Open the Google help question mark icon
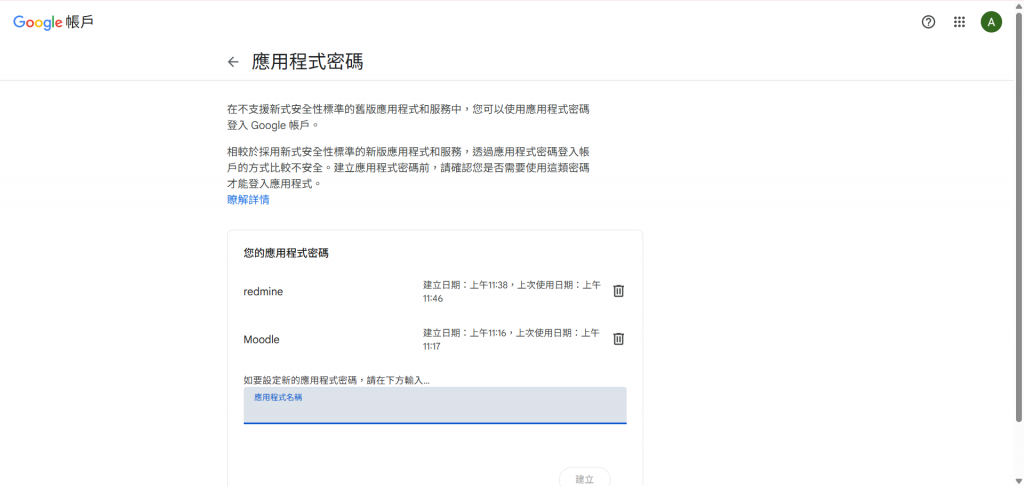 pos(928,22)
